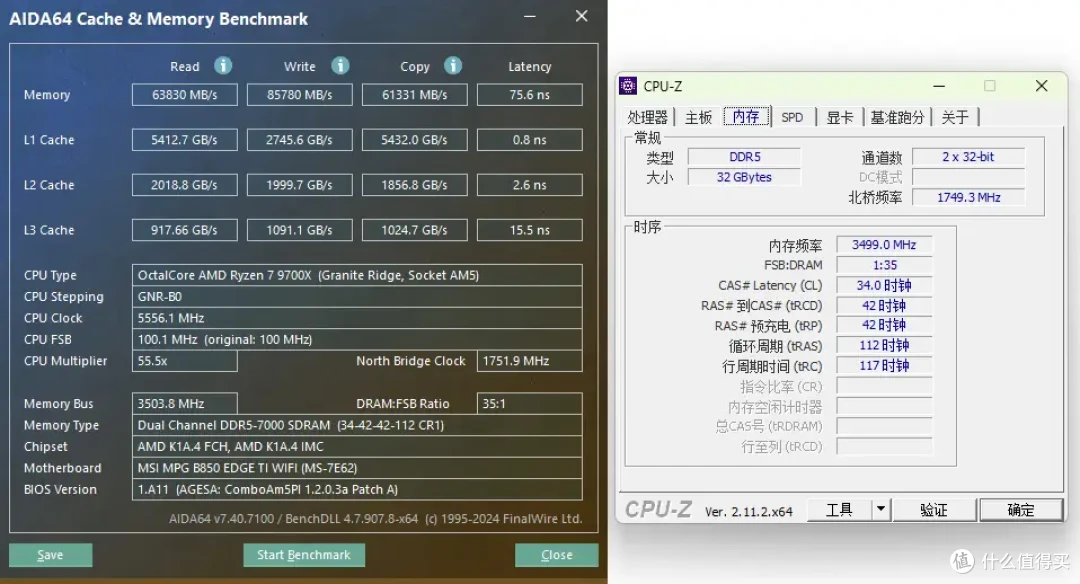Viewport: 1080px width, 584px height.
Task: Select the 内存 tab in CPU-Z
Action: (746, 116)
